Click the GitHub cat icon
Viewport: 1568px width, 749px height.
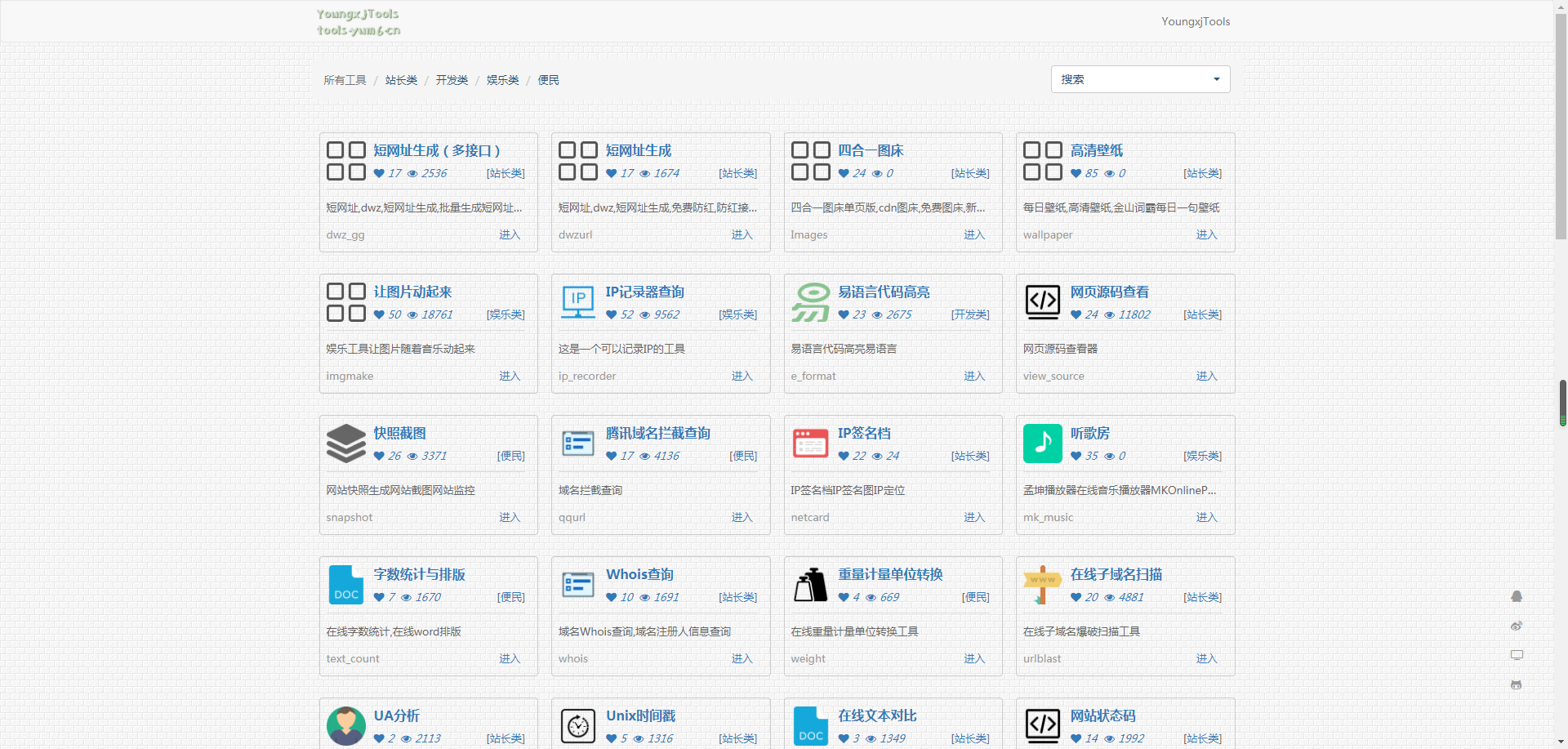(1517, 684)
